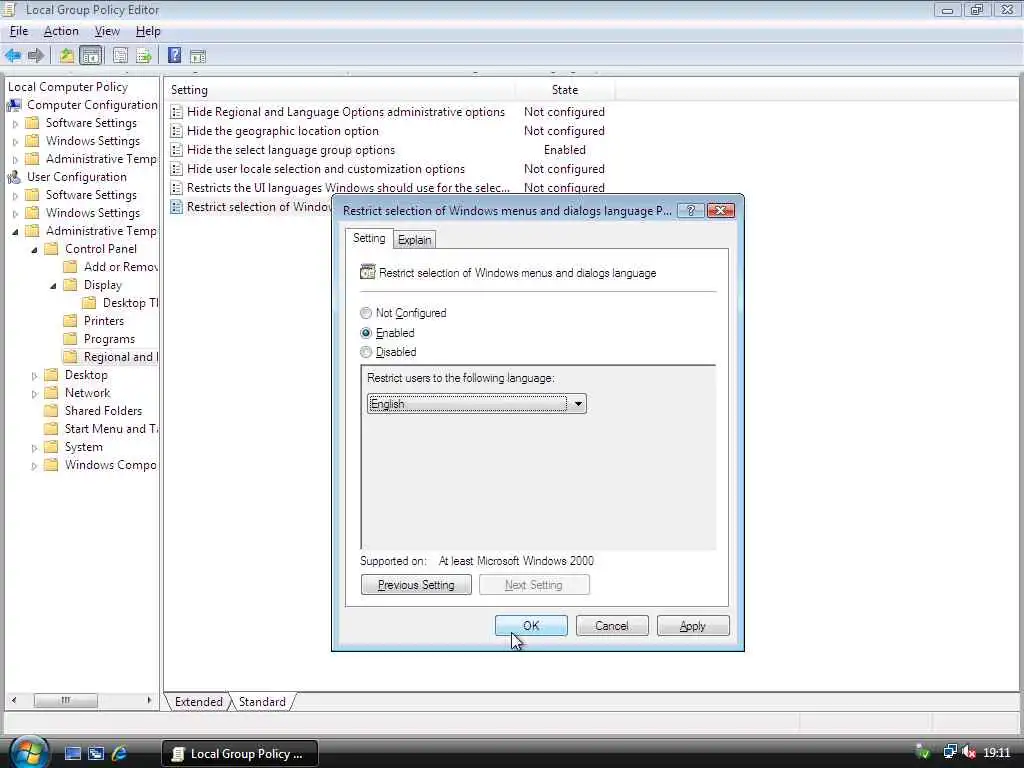Click the Forward arrow toolbar icon
Viewport: 1024px width, 768px height.
click(x=36, y=56)
